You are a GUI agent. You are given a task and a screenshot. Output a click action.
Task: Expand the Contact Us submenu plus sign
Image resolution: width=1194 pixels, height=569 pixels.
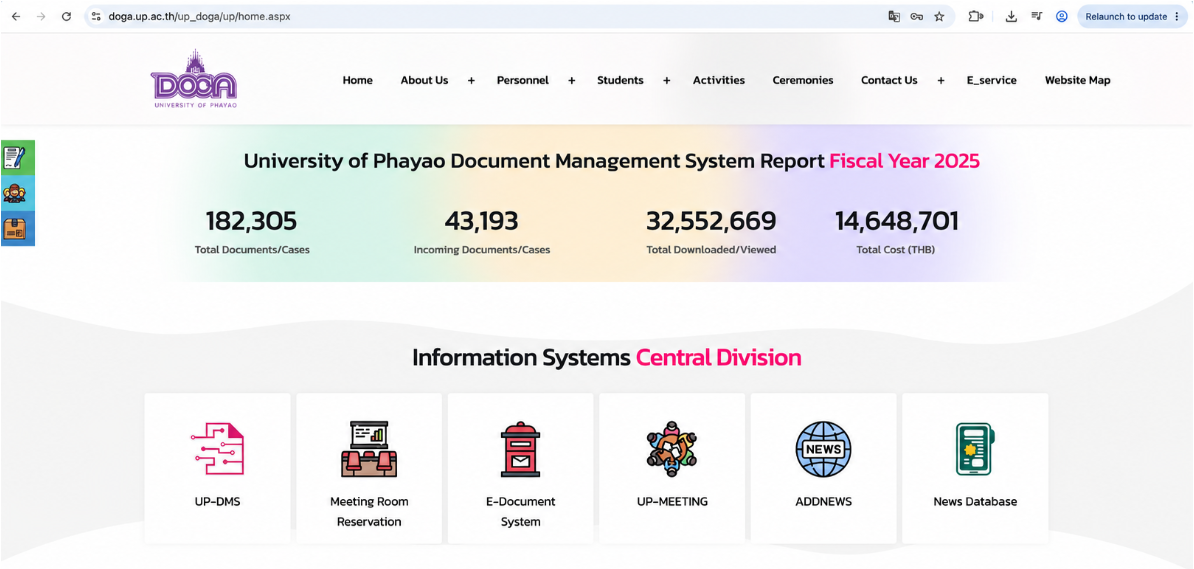pyautogui.click(x=940, y=80)
